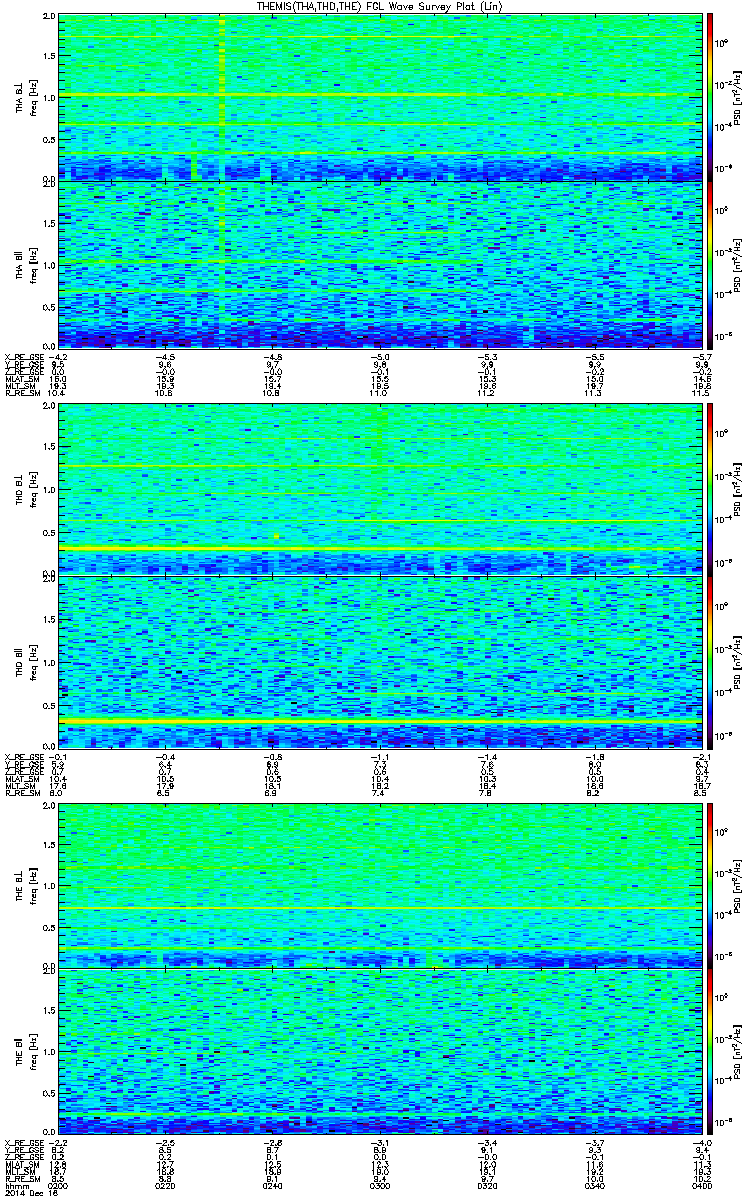Image resolution: width=750 pixels, height=1200 pixels.
Task: Click the 'THD BL freq [Hz]' axis label
Action: [x=25, y=490]
